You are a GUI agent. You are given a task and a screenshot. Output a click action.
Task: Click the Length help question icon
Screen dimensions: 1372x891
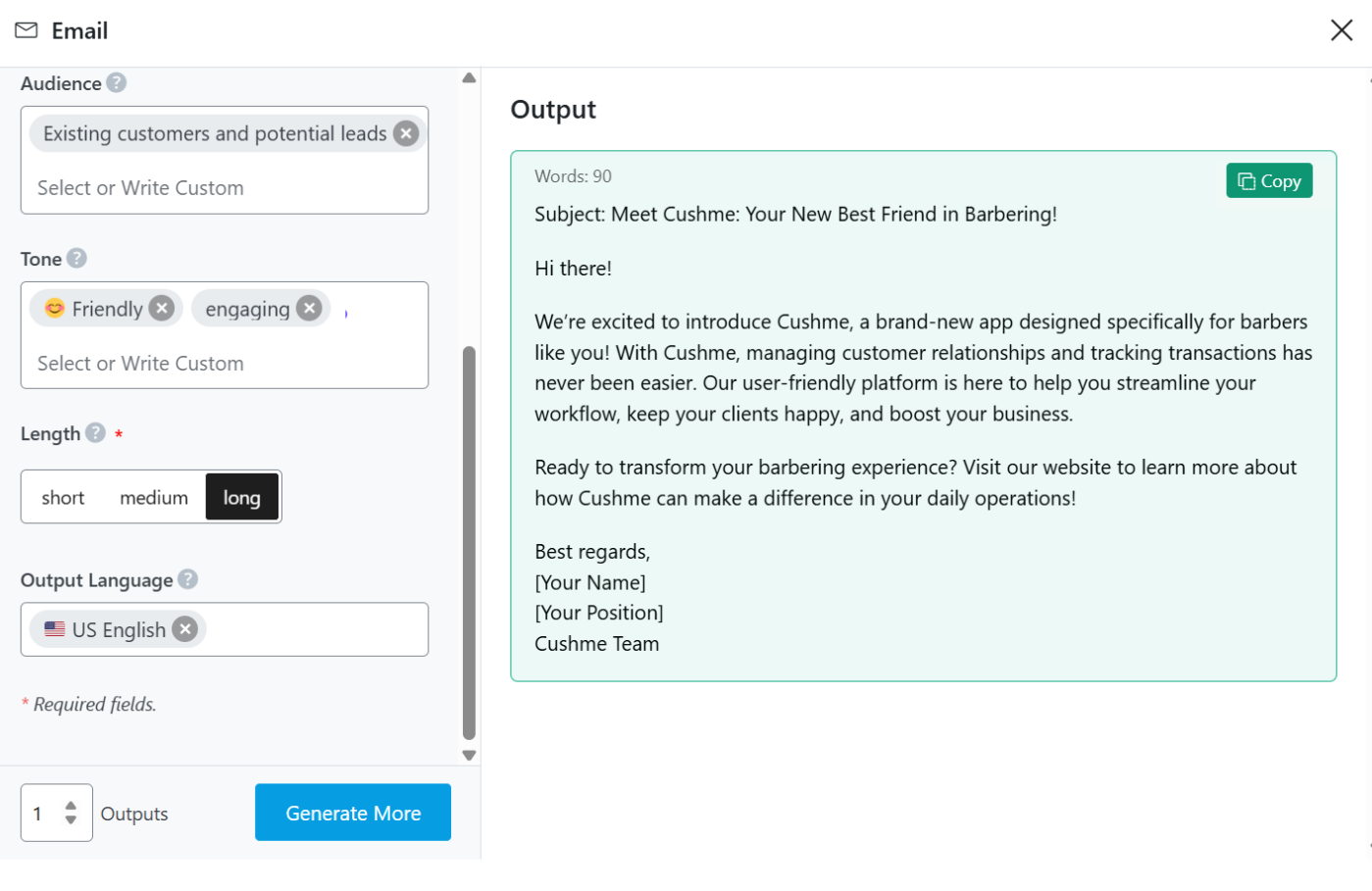tap(95, 433)
